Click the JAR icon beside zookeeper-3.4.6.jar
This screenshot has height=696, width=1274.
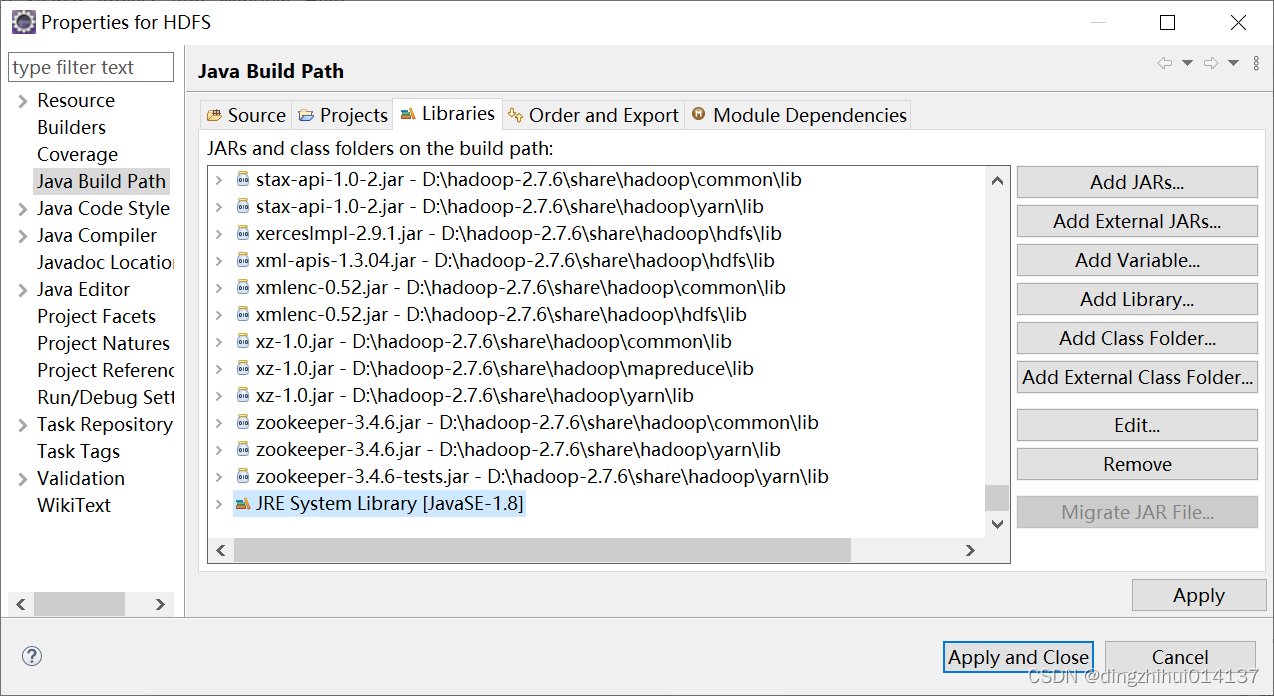[x=241, y=421]
